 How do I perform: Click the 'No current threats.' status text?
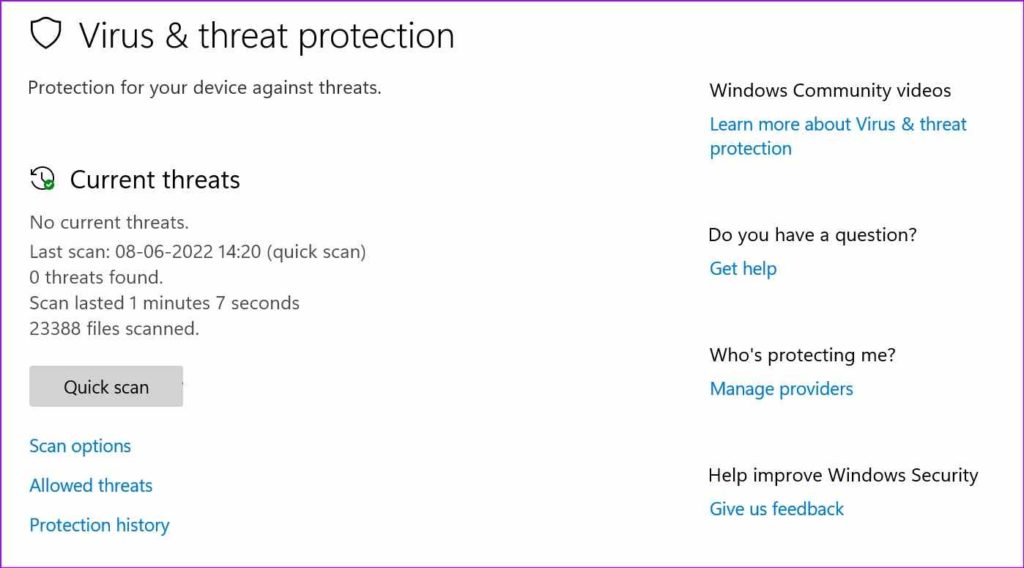109,222
